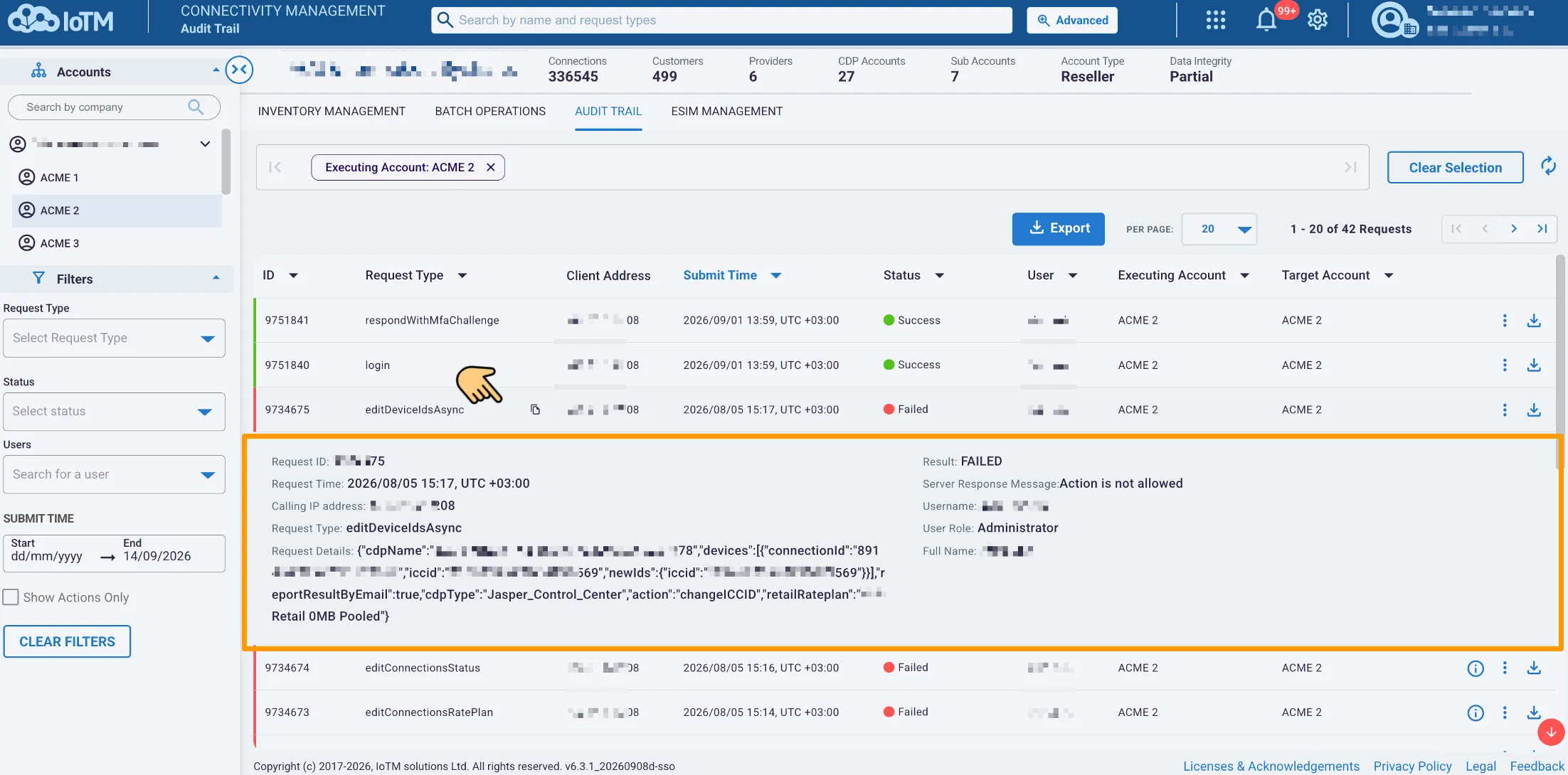Sort by the Submit Time column header
Viewport: 1568px width, 775px height.
click(720, 276)
